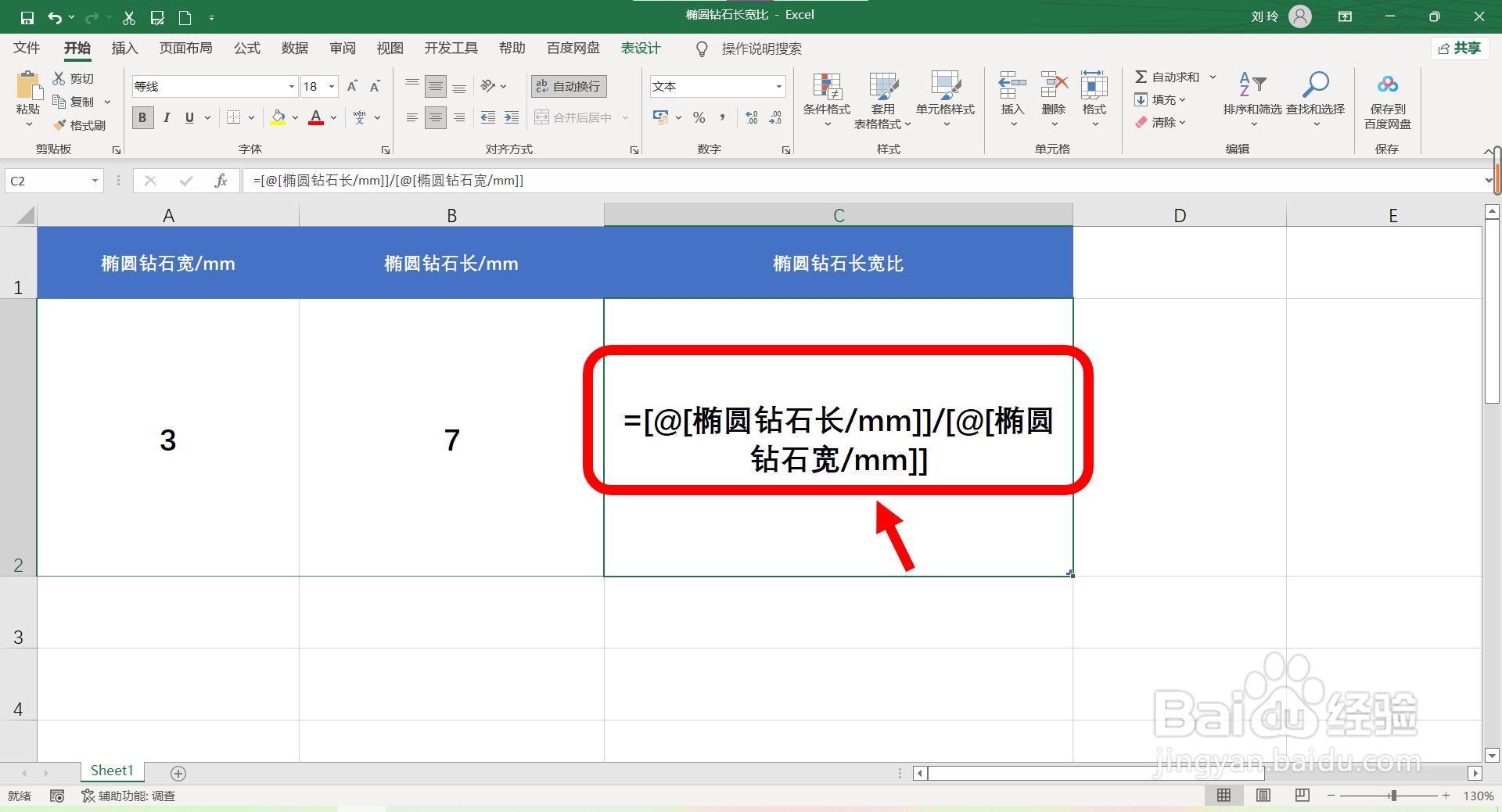Click the 共享 (Share) button

click(1460, 48)
